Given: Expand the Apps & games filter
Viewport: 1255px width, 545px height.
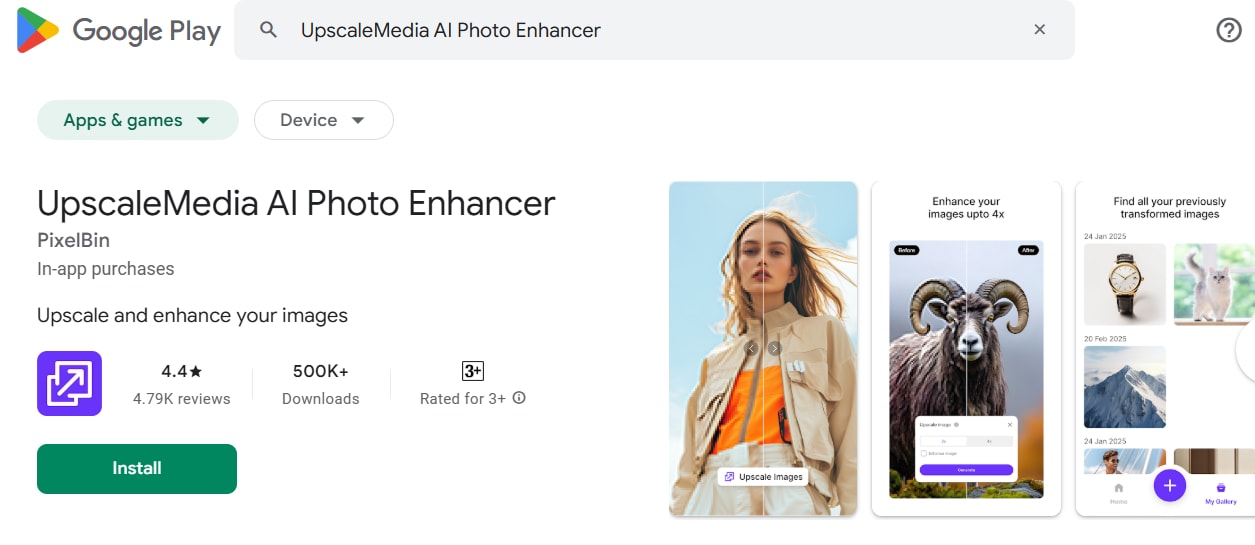Looking at the screenshot, I should tap(137, 120).
